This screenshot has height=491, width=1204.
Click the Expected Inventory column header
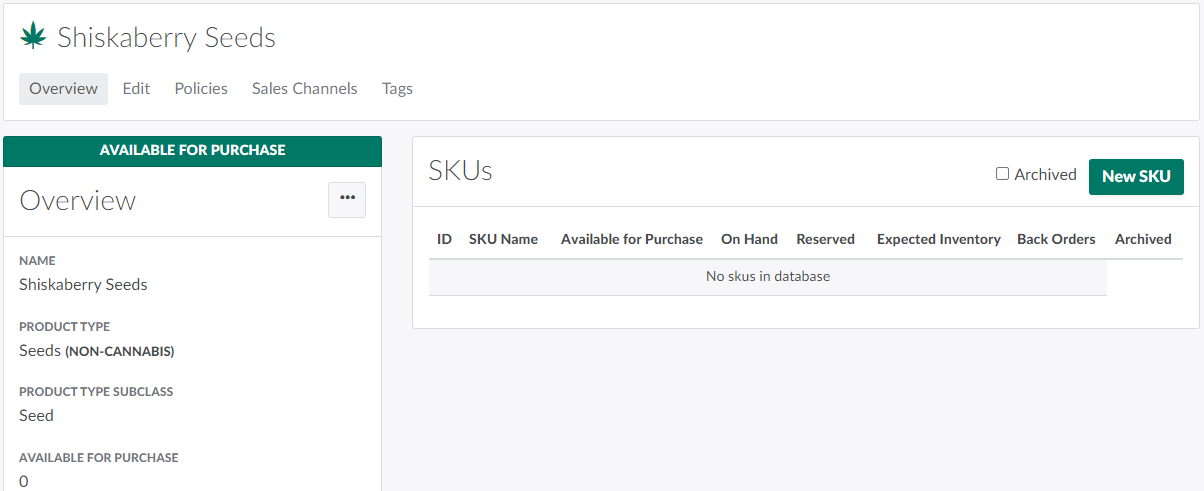point(938,239)
